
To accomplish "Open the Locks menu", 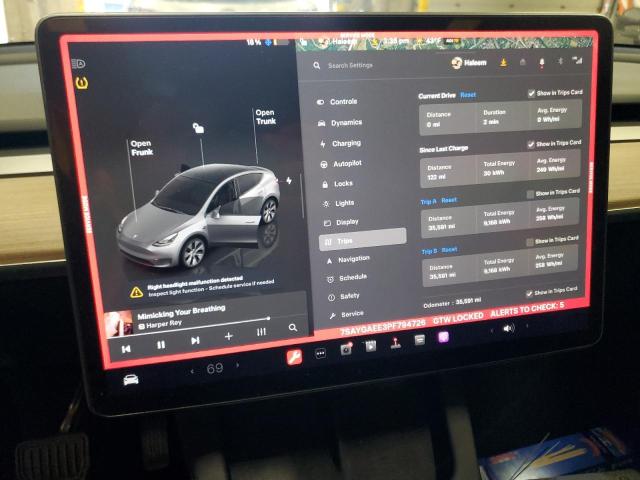I will point(337,184).
